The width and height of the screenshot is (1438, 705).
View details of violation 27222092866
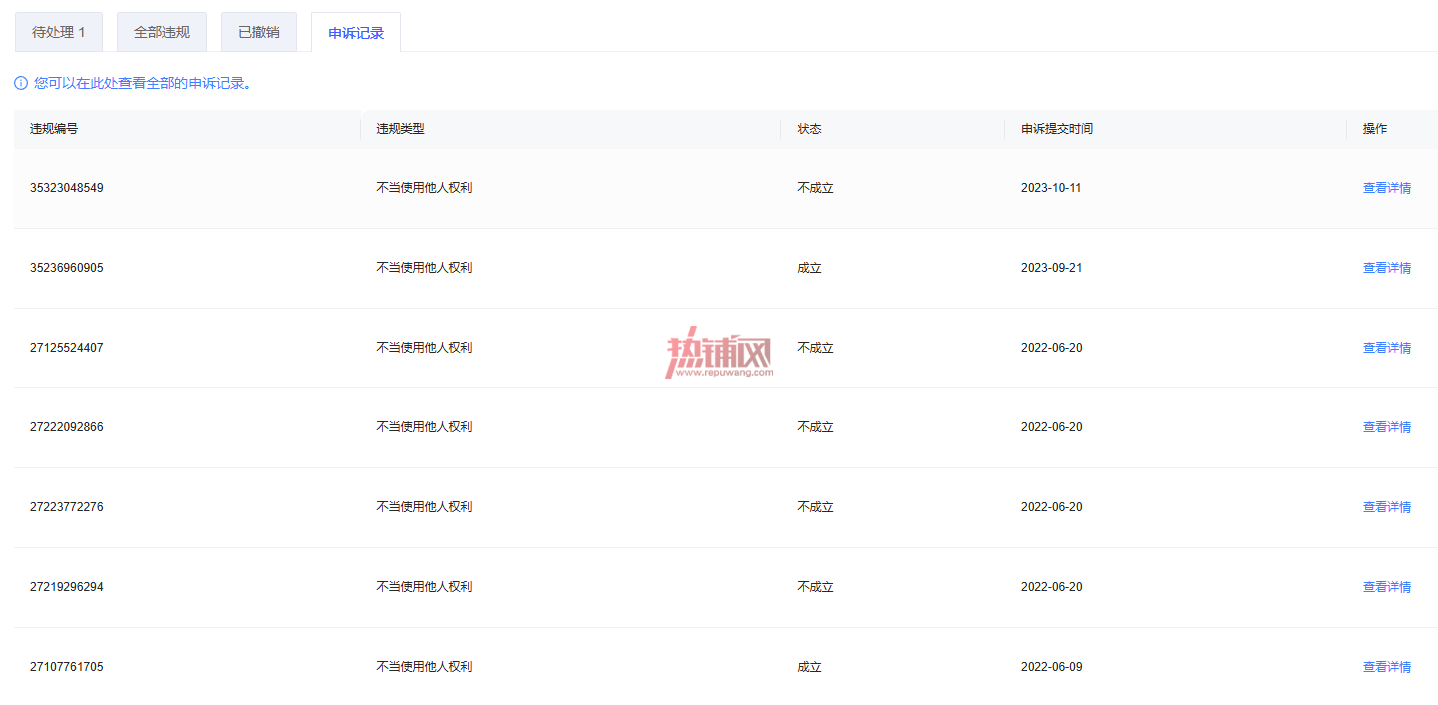tap(1387, 427)
